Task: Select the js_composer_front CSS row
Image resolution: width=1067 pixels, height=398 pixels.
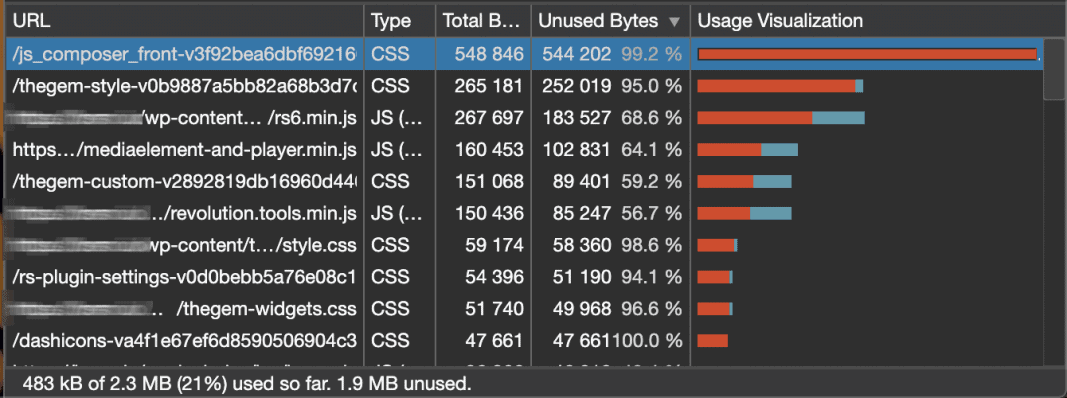Action: point(524,54)
